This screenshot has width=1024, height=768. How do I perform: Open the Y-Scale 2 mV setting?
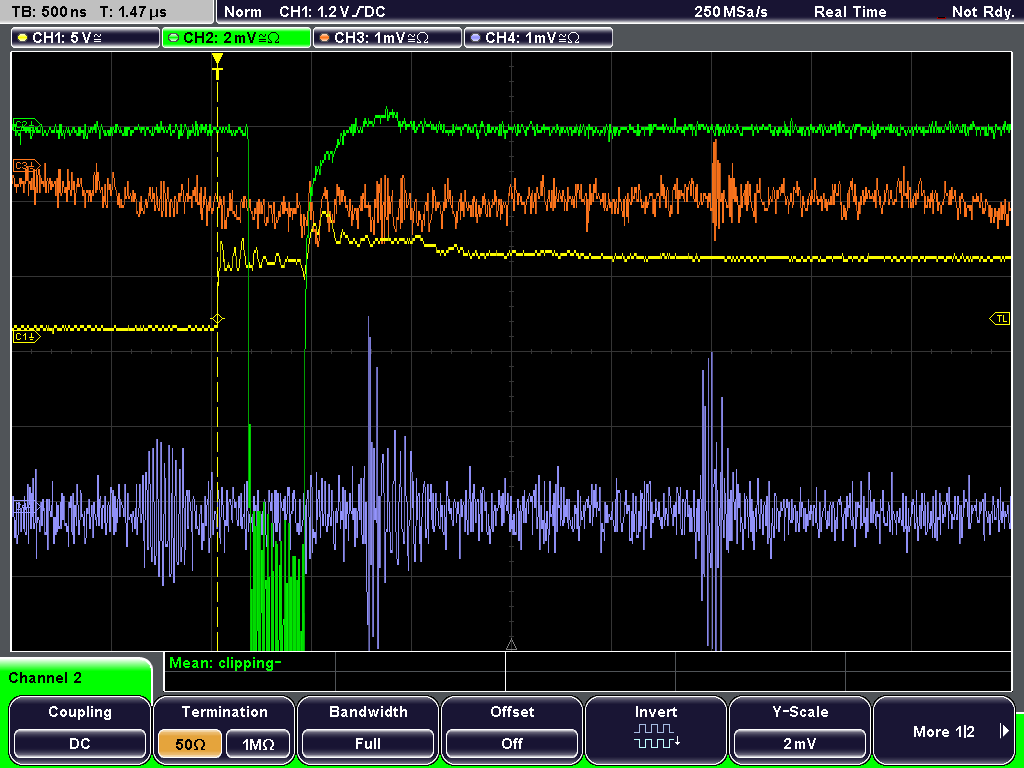coord(799,729)
